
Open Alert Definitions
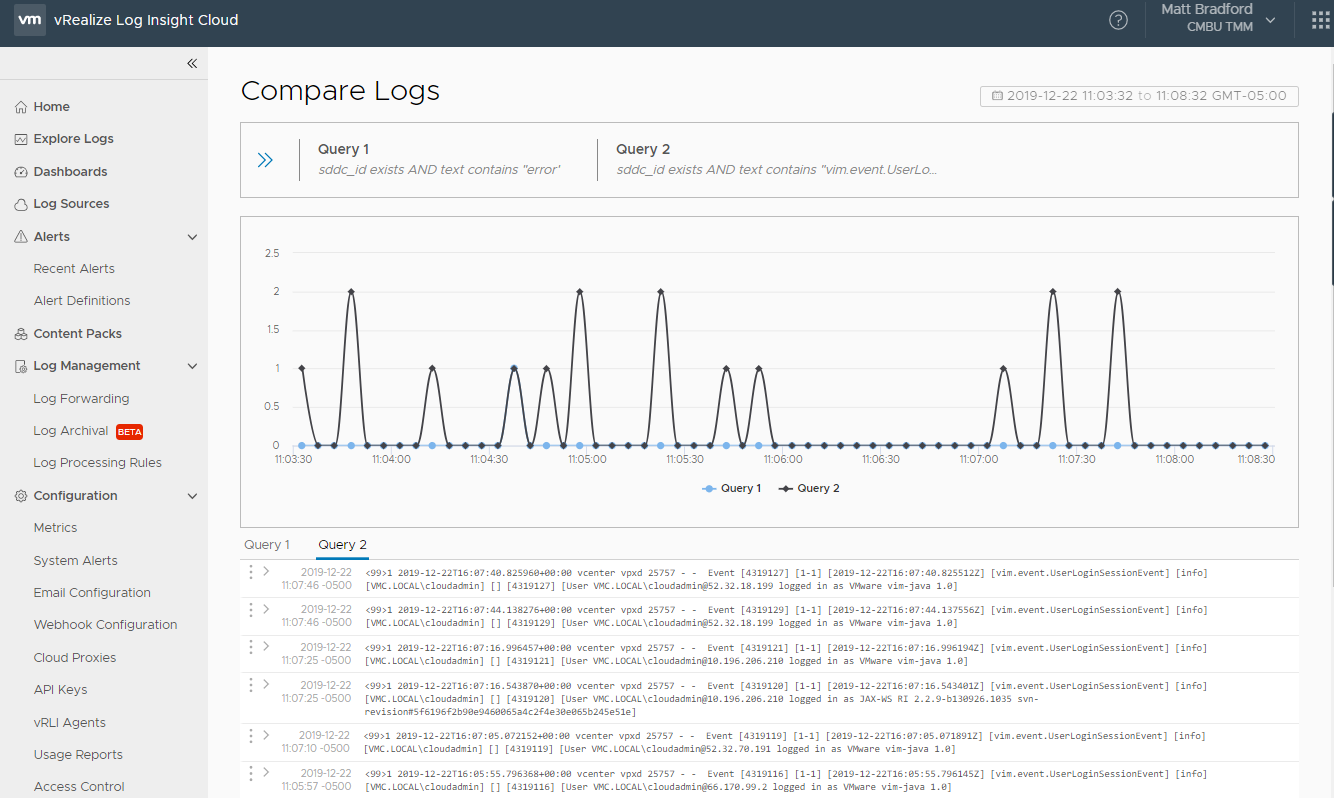[x=82, y=301]
